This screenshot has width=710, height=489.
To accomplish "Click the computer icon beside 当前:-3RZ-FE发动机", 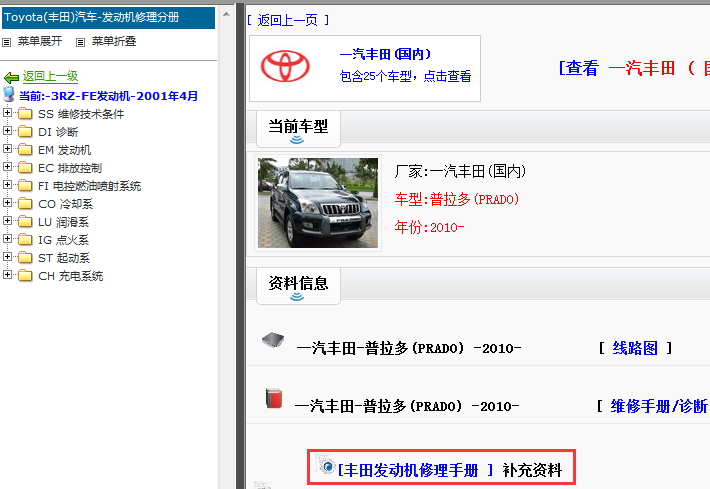I will point(9,95).
